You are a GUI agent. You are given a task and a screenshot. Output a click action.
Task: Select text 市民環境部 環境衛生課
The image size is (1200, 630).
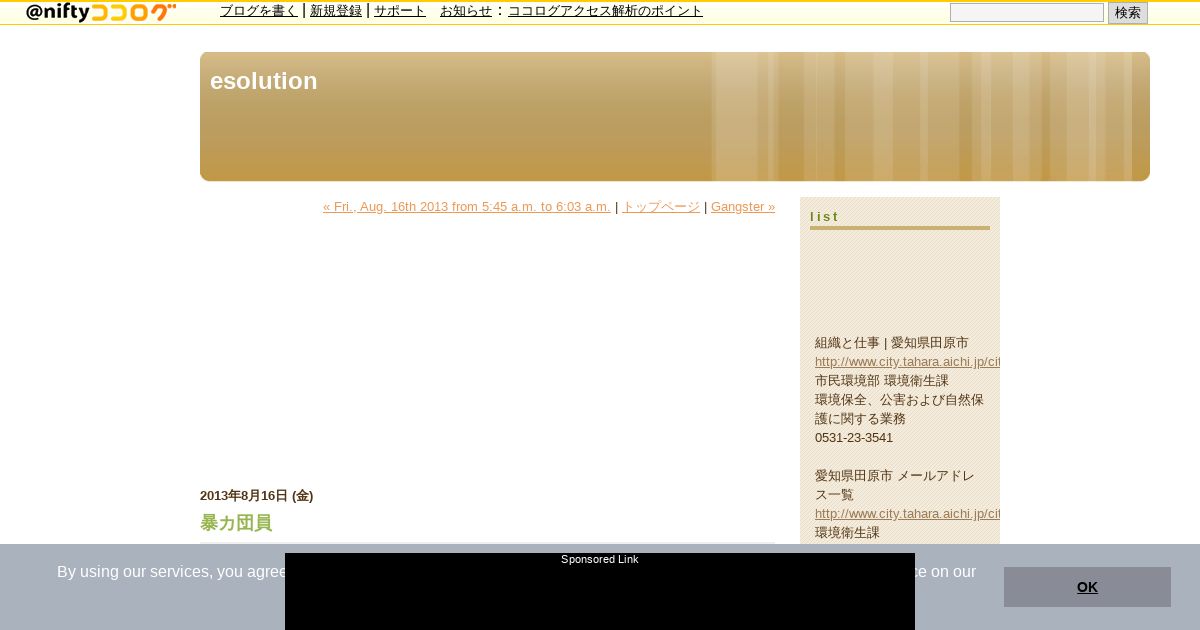882,381
